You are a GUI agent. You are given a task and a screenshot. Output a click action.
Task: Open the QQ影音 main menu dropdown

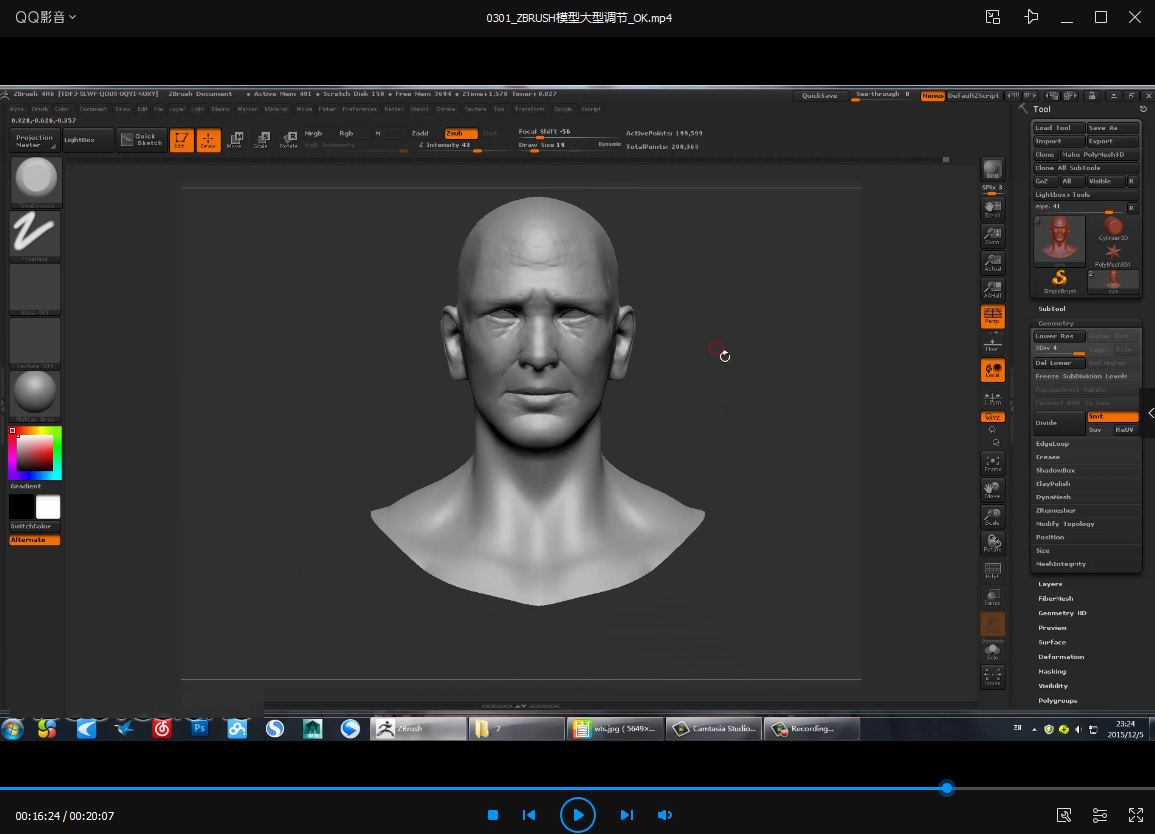45,17
